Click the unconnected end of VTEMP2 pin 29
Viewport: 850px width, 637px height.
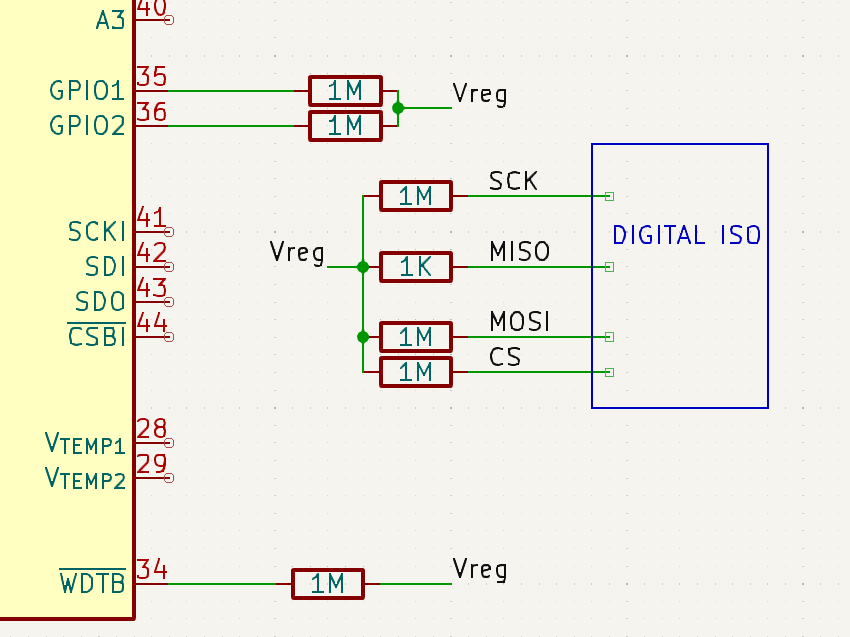click(169, 478)
